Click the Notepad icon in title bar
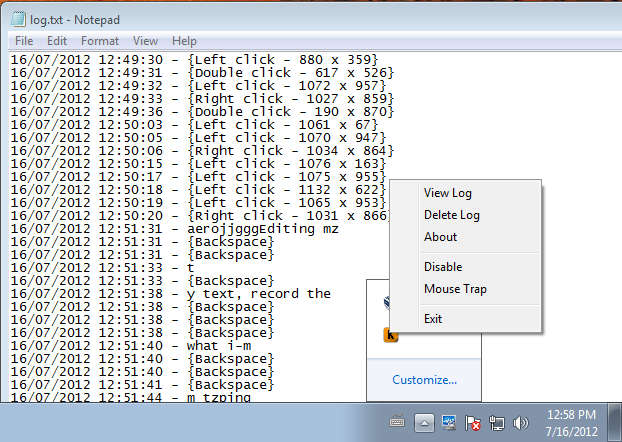The height and width of the screenshot is (442, 622). tap(18, 19)
